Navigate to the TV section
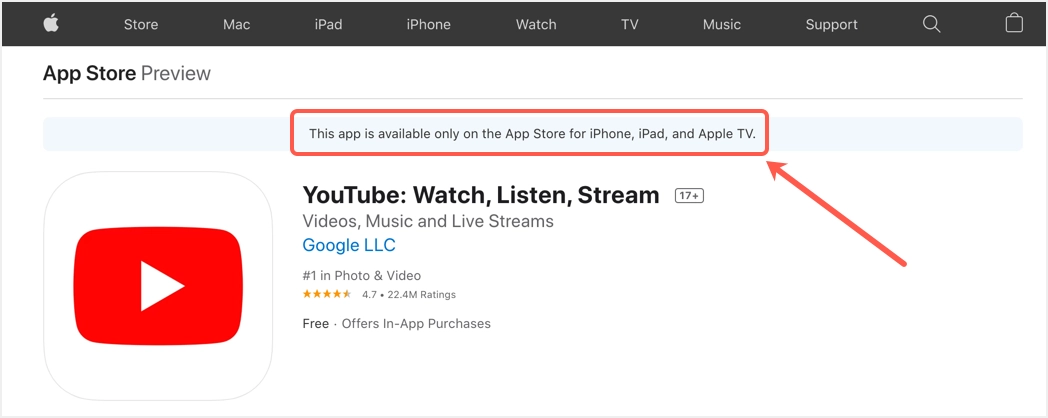1048x418 pixels. [x=629, y=24]
